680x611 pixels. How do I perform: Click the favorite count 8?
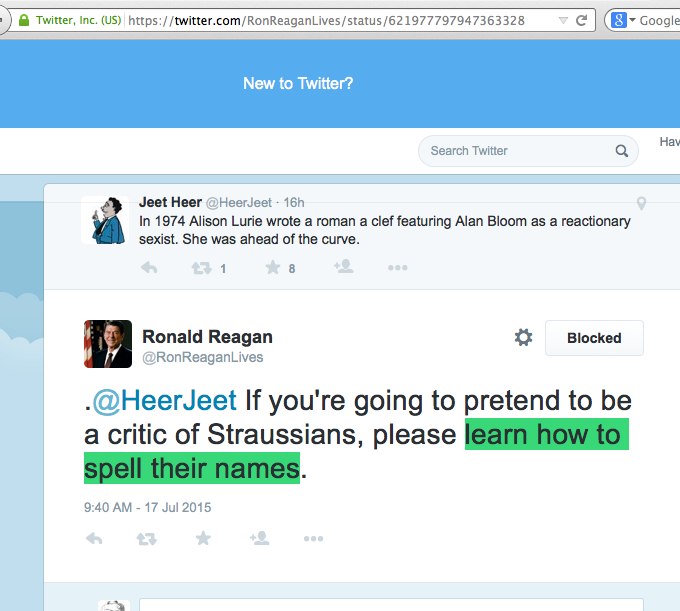click(292, 269)
